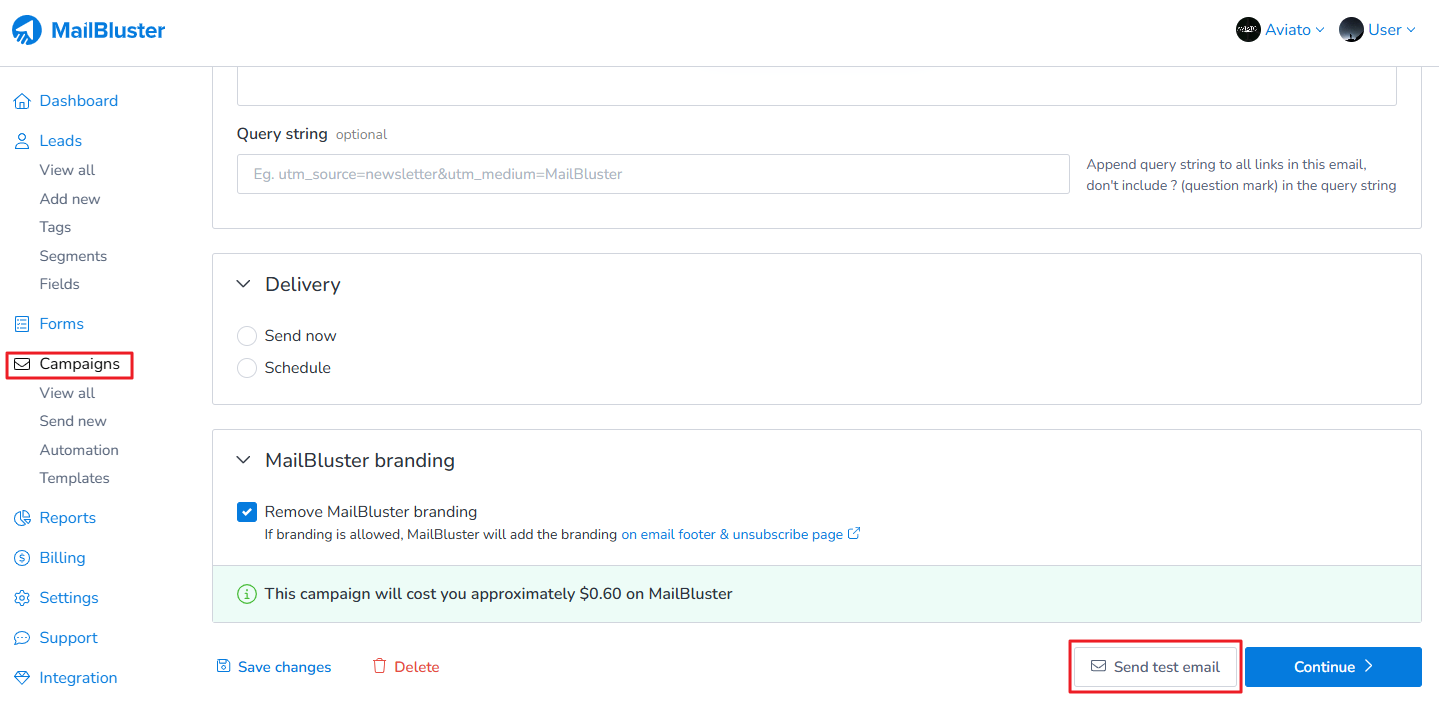Click the Save changes link
The image size is (1439, 703).
(274, 667)
